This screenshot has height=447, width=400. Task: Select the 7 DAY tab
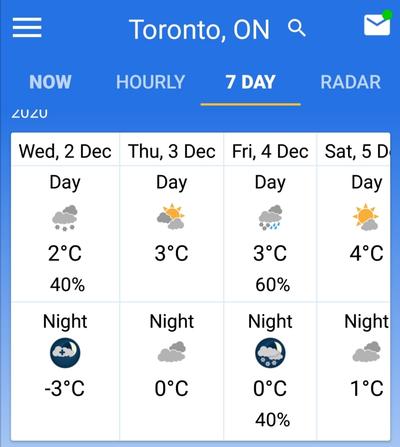click(250, 82)
